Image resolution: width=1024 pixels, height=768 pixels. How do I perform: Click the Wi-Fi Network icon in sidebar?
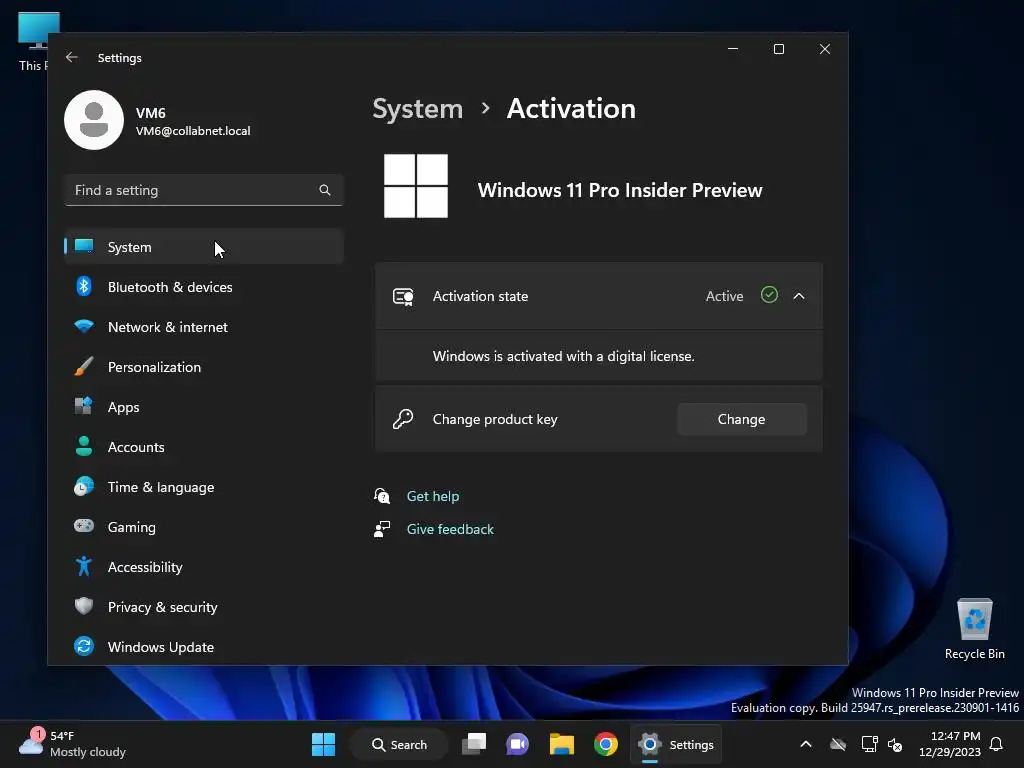point(84,326)
